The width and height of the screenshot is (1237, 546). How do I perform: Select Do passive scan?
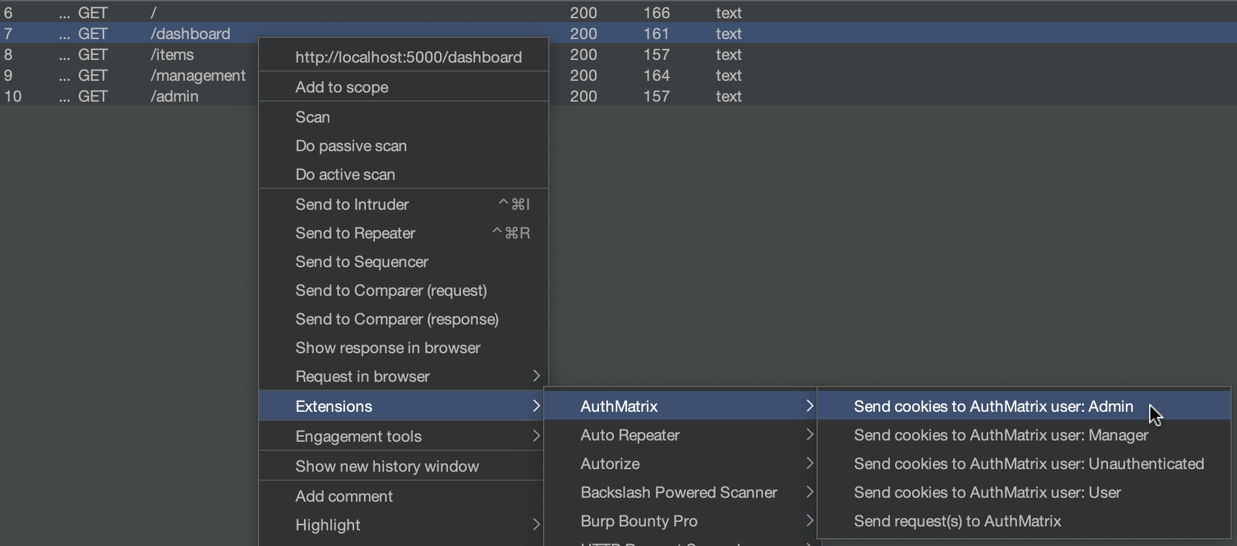[403, 146]
